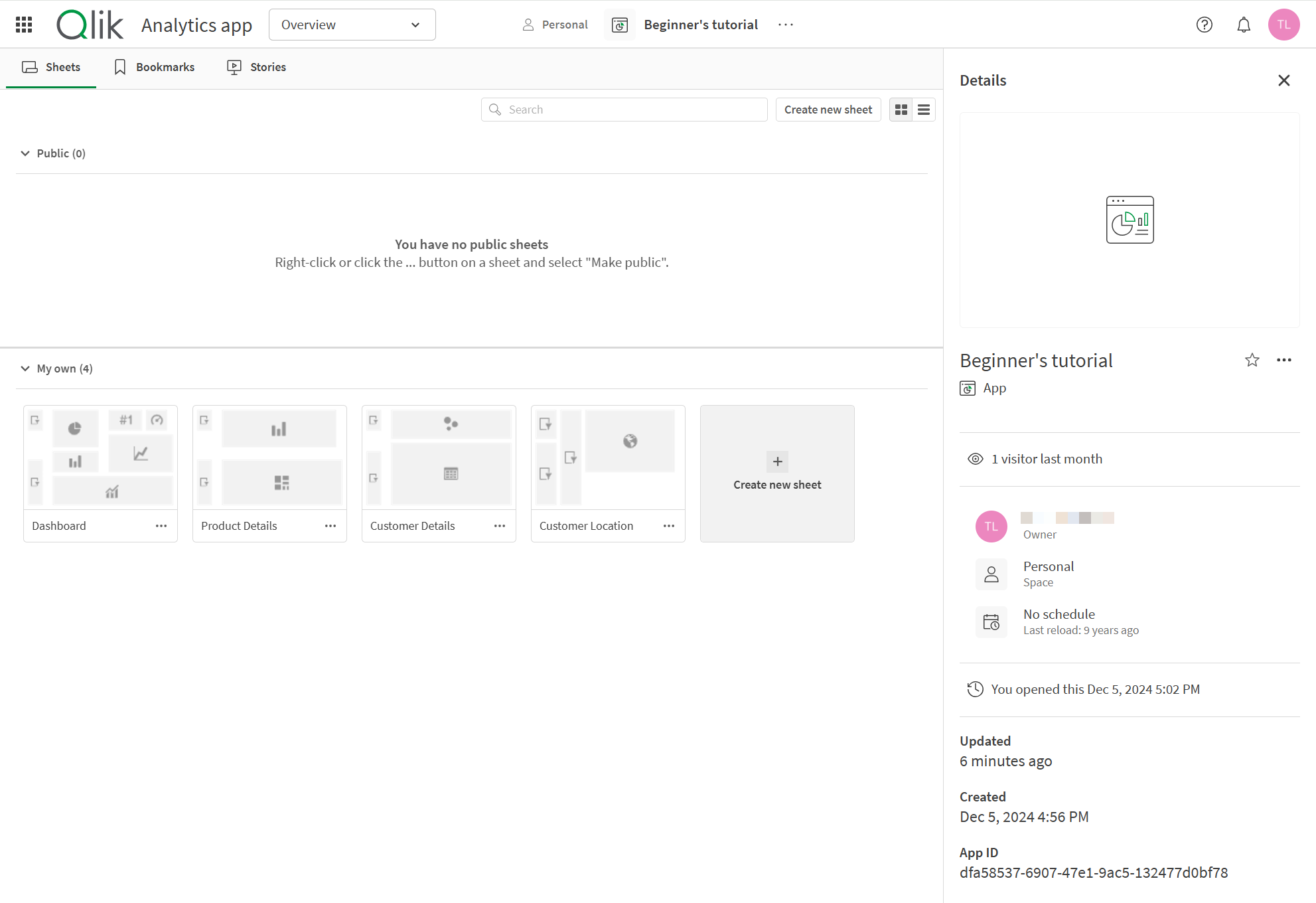Switch to grid view
The width and height of the screenshot is (1316, 903).
point(901,110)
